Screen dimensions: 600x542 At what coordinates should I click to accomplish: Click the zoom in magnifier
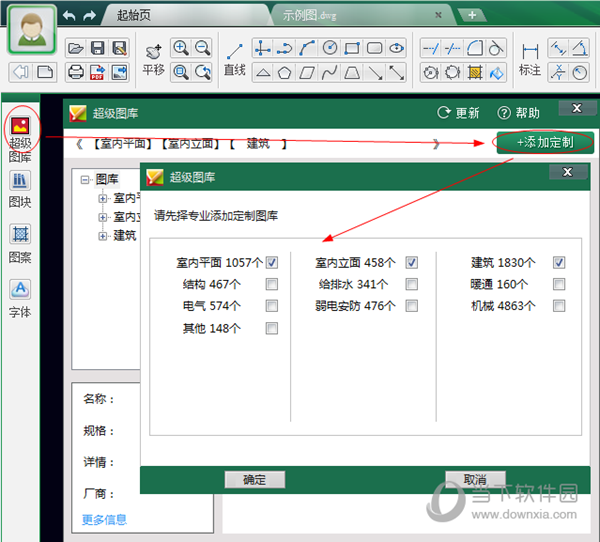pyautogui.click(x=181, y=48)
